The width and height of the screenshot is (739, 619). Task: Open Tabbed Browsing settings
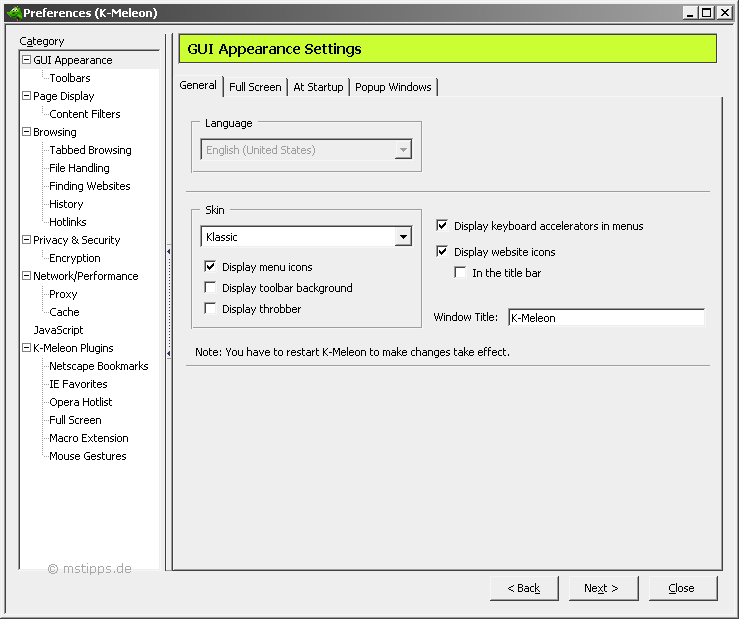[90, 150]
